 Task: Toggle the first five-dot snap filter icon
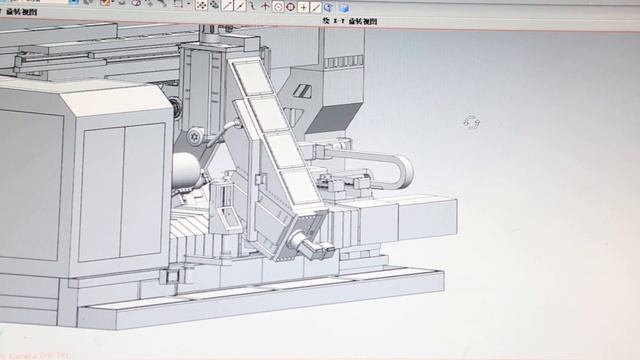[x=201, y=5]
